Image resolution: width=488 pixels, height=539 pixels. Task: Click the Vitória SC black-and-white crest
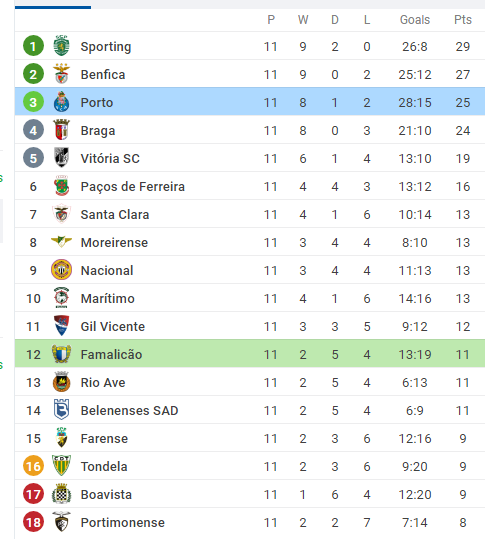(x=62, y=158)
